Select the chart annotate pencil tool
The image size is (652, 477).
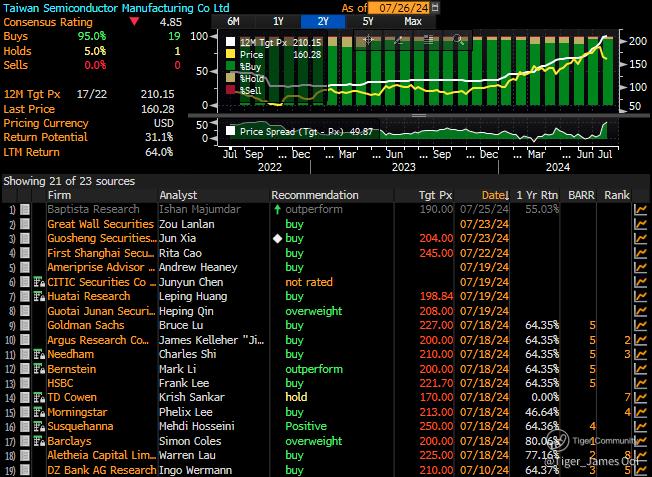398,41
